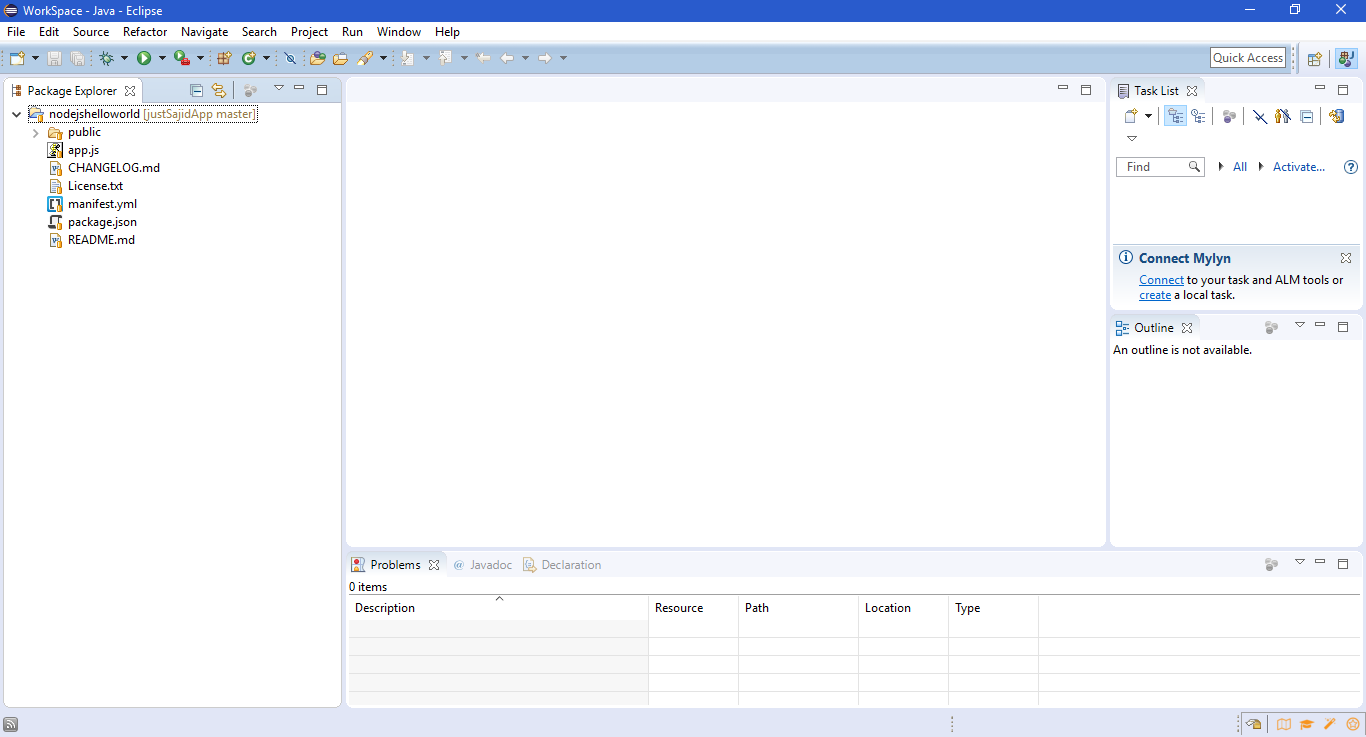Create a New Java Class
1366x737 pixels.
[248, 58]
